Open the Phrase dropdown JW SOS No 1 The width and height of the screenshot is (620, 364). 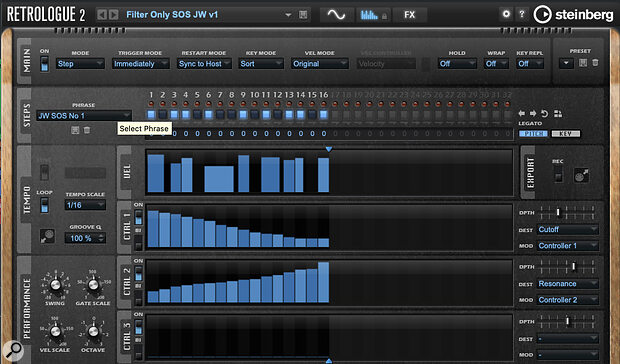coord(84,115)
